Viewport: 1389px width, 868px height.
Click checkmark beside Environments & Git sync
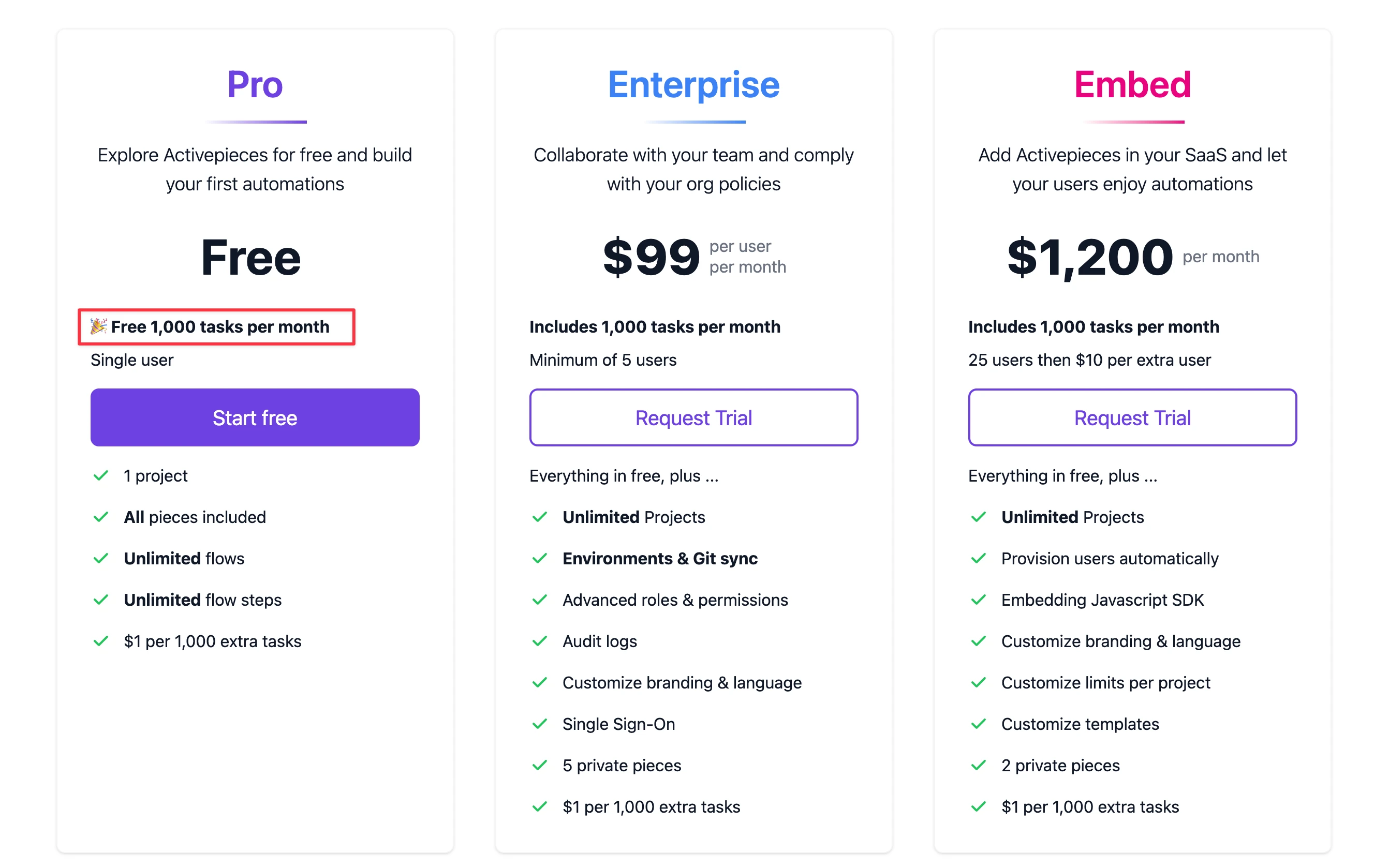coord(540,559)
